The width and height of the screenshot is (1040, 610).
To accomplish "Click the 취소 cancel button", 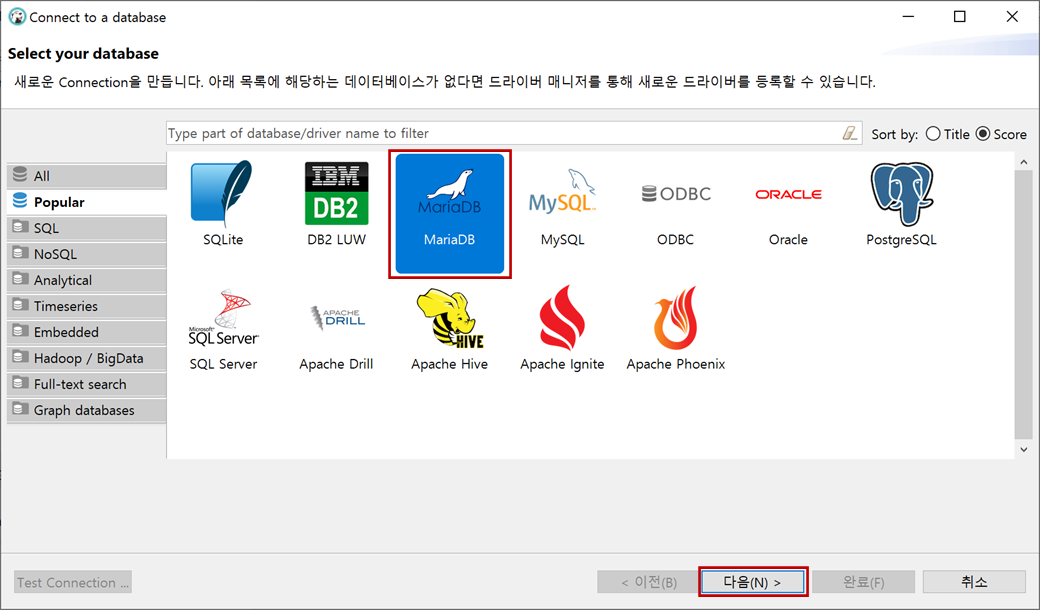I will coord(974,582).
